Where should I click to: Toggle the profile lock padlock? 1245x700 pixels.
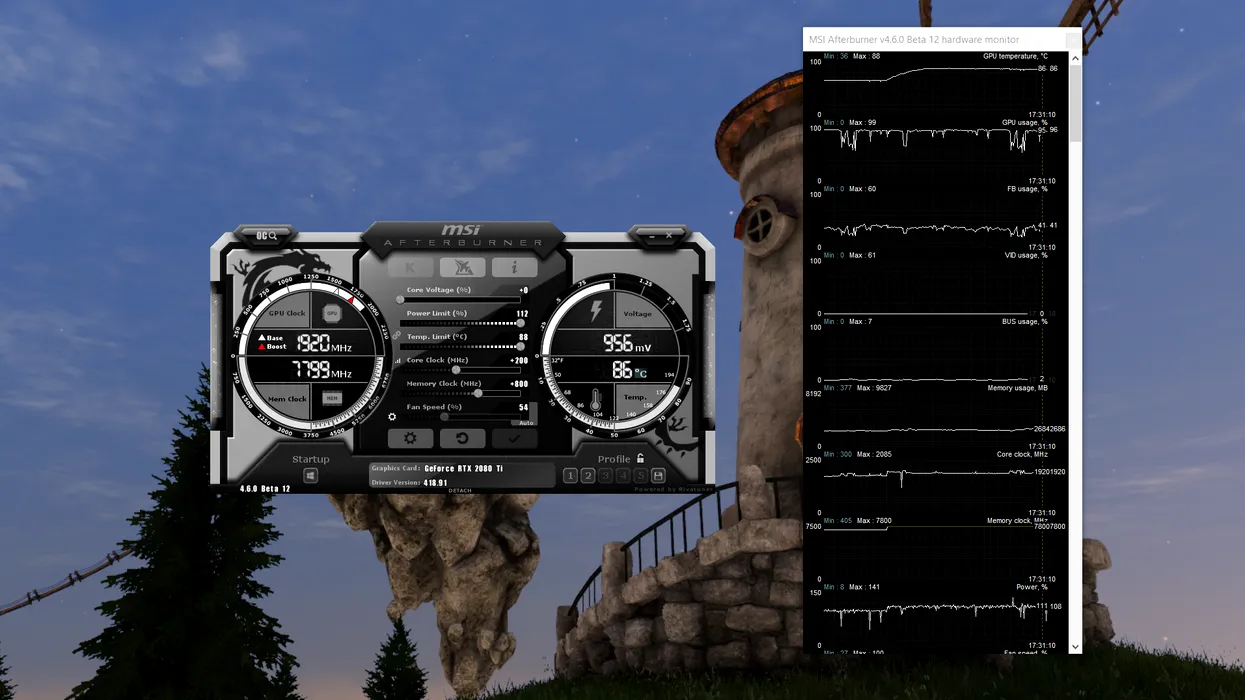[x=641, y=459]
